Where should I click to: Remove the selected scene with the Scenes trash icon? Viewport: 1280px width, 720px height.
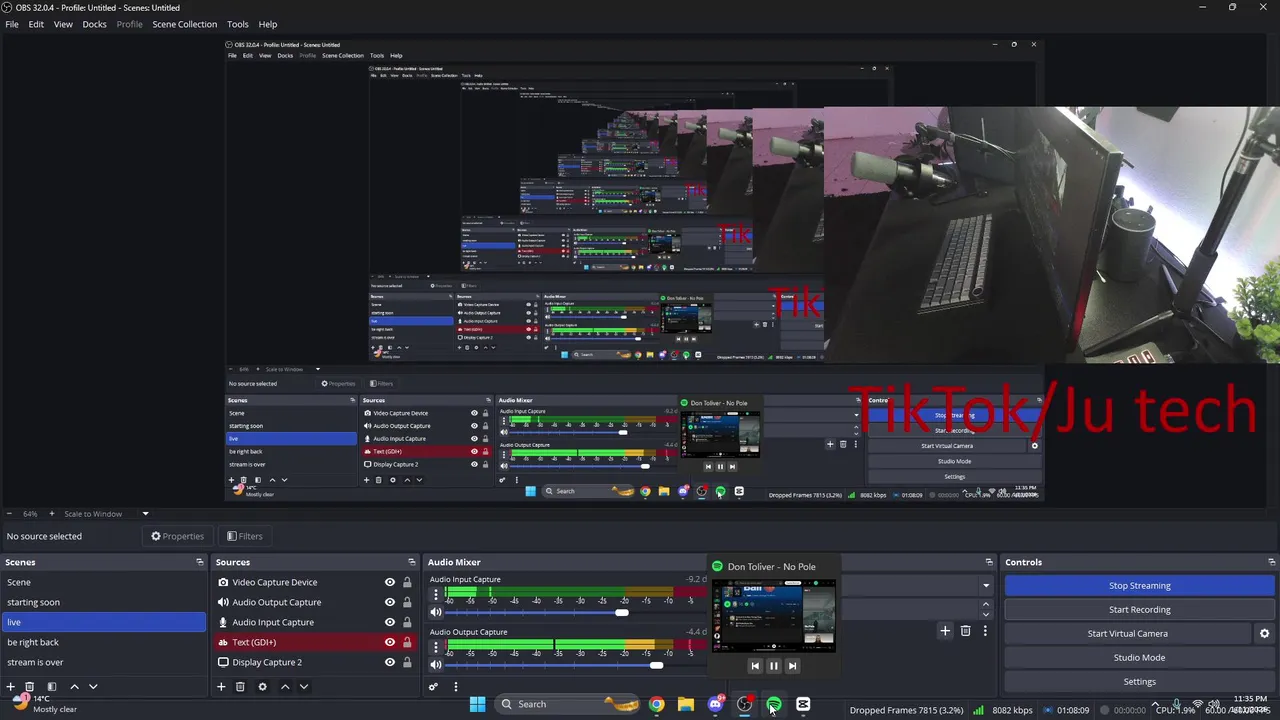[x=30, y=687]
